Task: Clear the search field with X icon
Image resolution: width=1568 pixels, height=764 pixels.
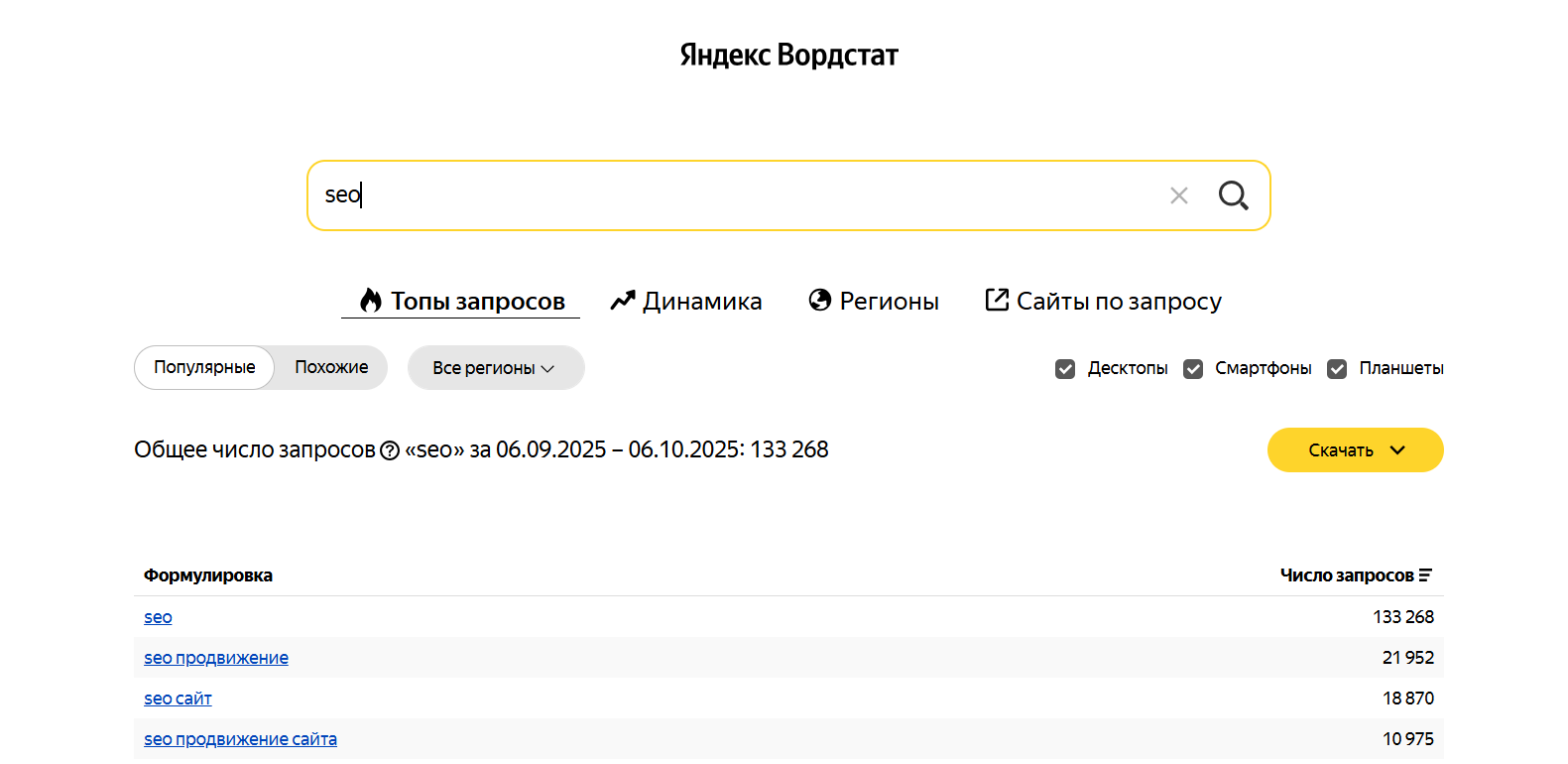Action: [1178, 195]
